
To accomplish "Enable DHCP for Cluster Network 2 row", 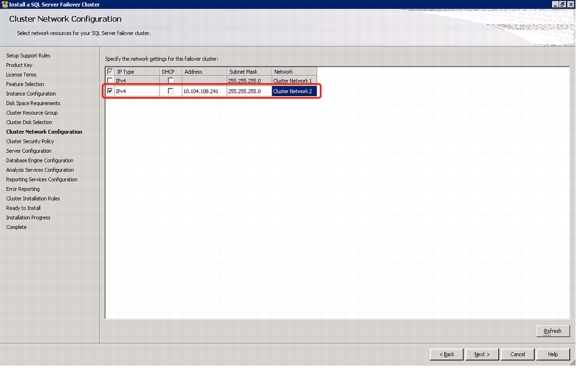I will 170,91.
